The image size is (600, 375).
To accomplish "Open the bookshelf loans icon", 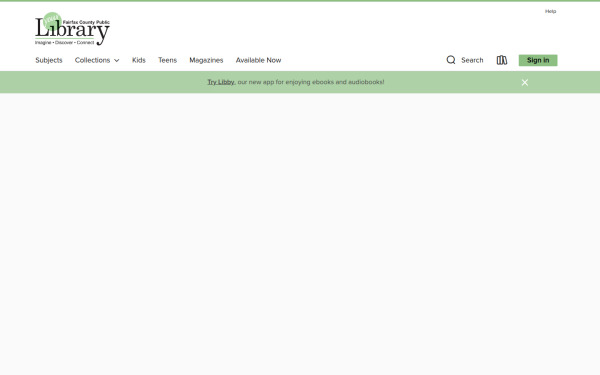I will click(x=502, y=60).
